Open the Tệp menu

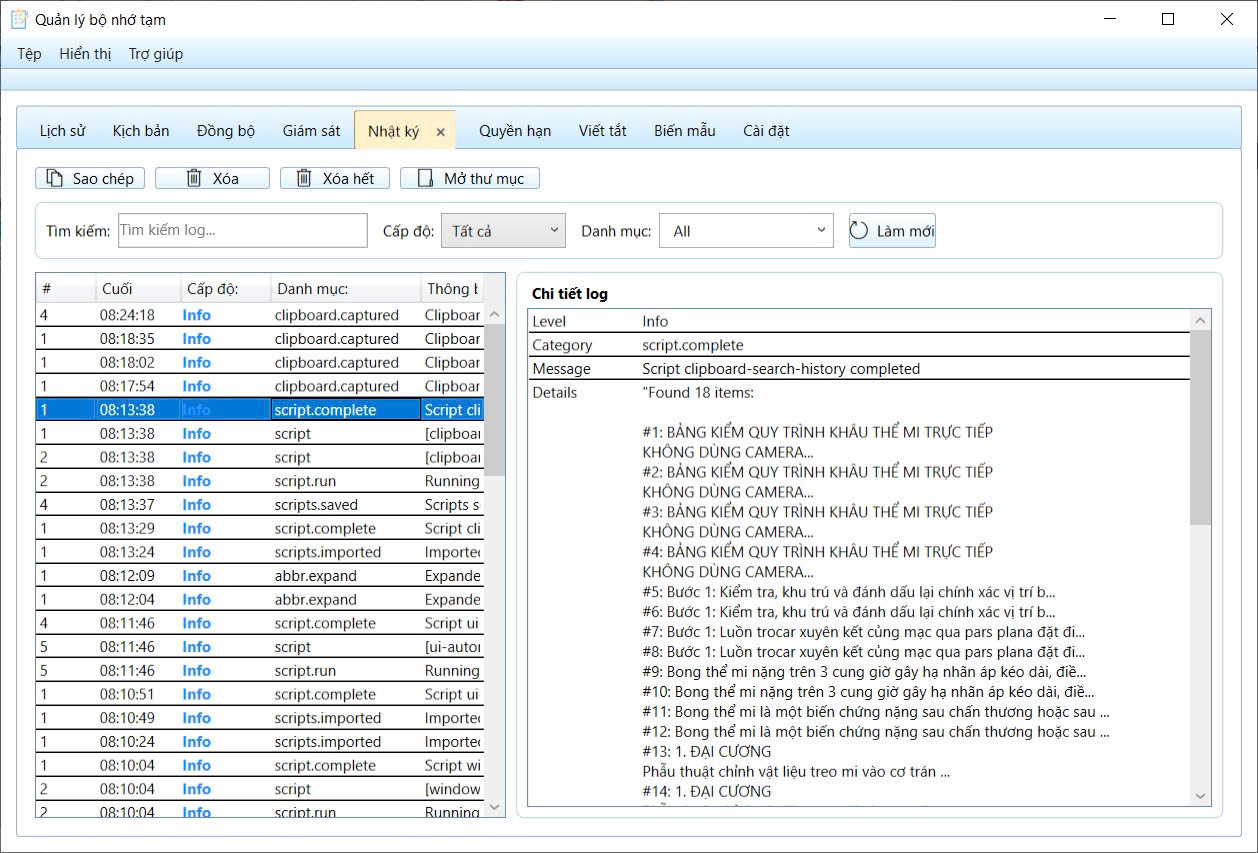(29, 54)
